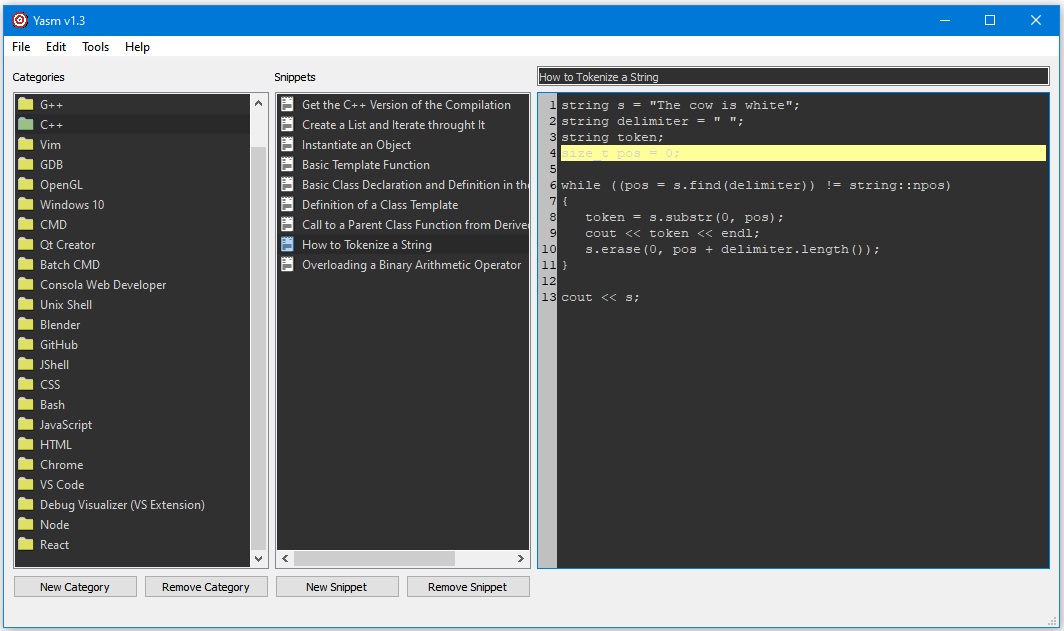
Task: Click the green C++ folder icon
Action: point(26,124)
